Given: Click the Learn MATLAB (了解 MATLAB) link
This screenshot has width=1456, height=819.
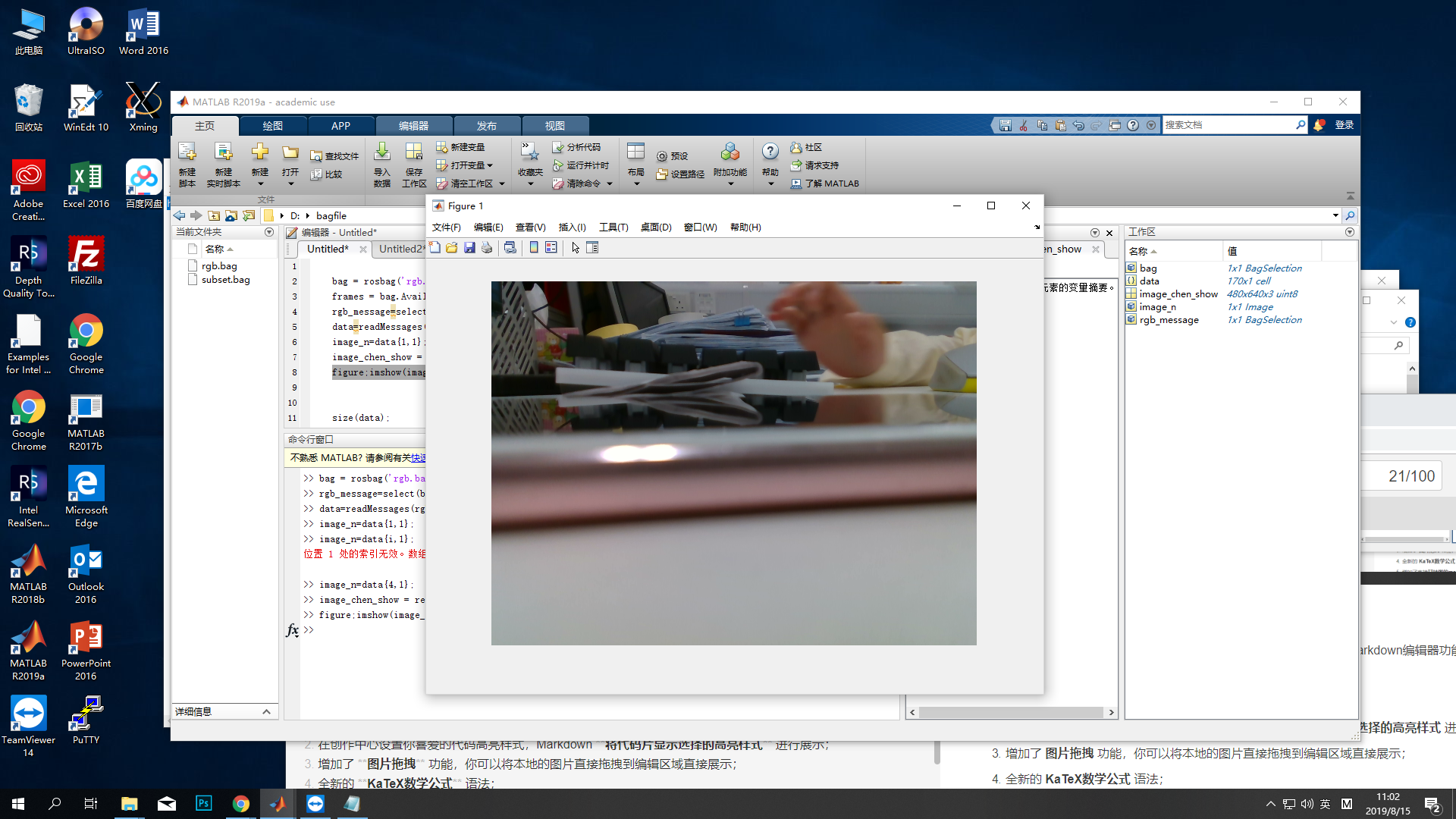Looking at the screenshot, I should [825, 184].
